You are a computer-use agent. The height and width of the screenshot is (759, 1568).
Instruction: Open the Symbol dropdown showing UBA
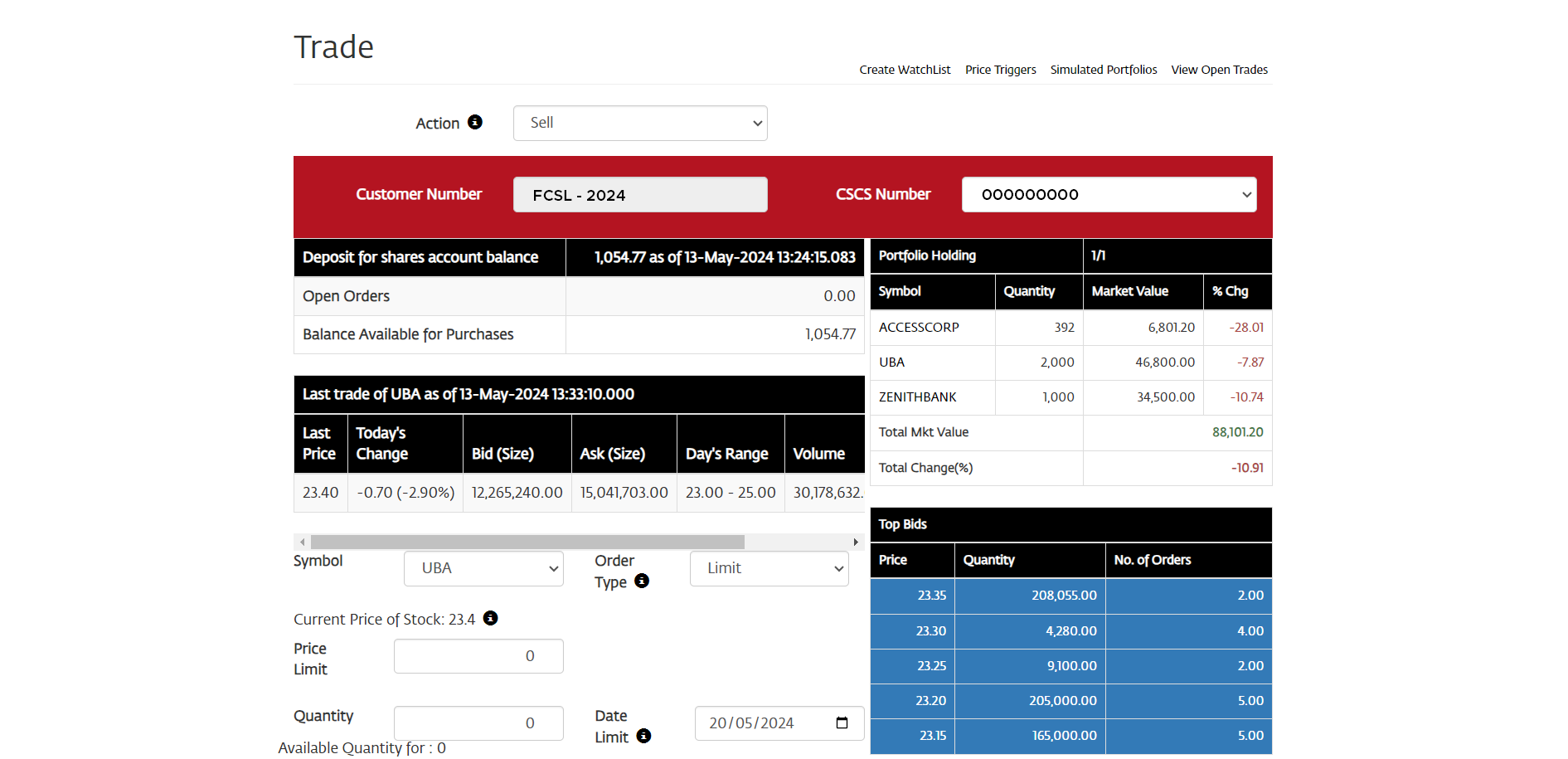[483, 568]
